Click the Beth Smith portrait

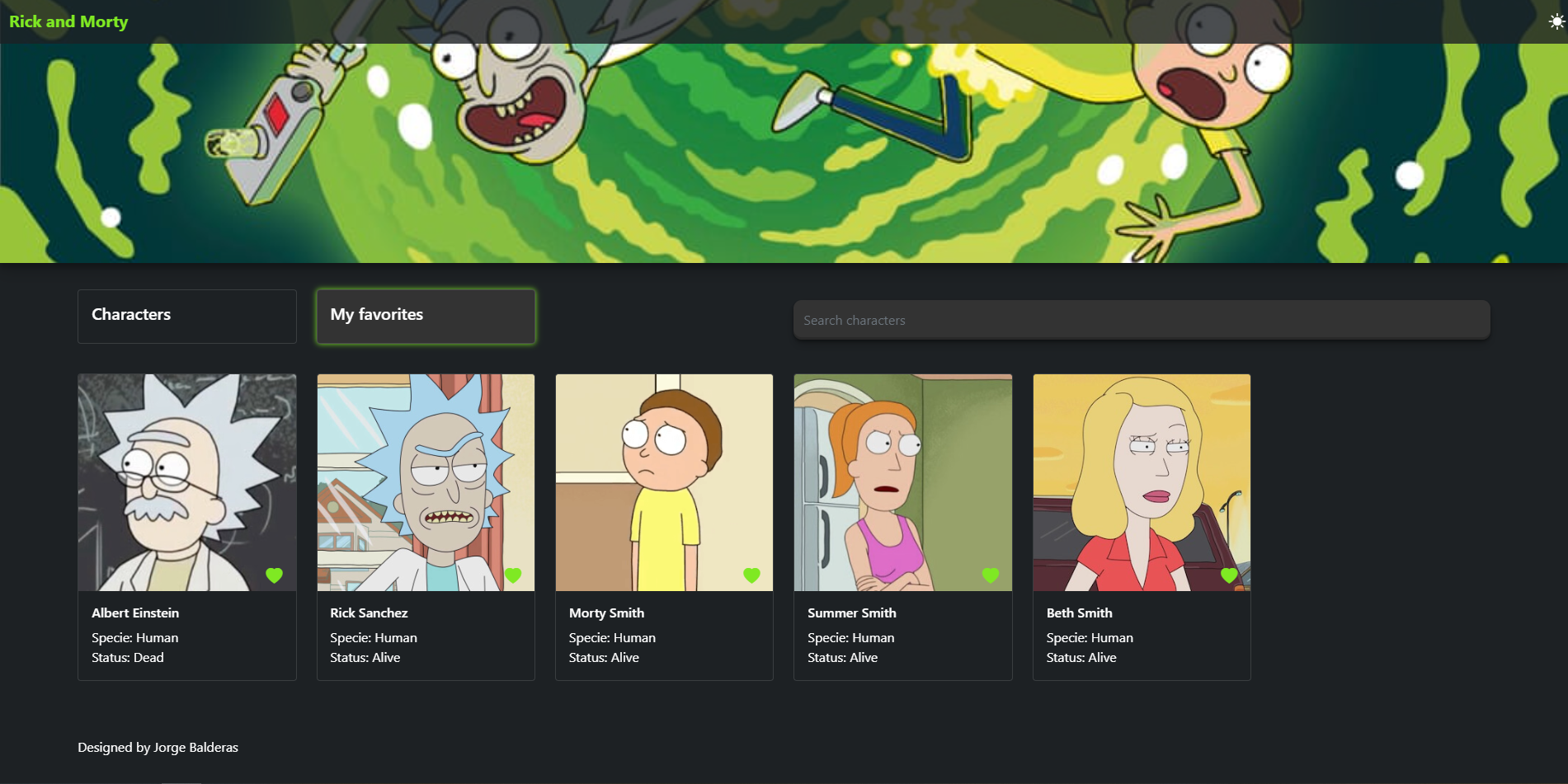pyautogui.click(x=1142, y=482)
